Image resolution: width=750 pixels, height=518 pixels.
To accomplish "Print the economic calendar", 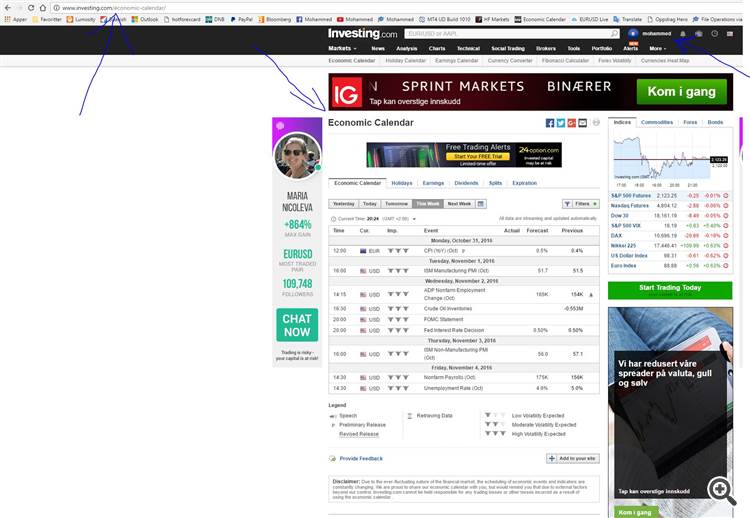I will click(x=596, y=122).
